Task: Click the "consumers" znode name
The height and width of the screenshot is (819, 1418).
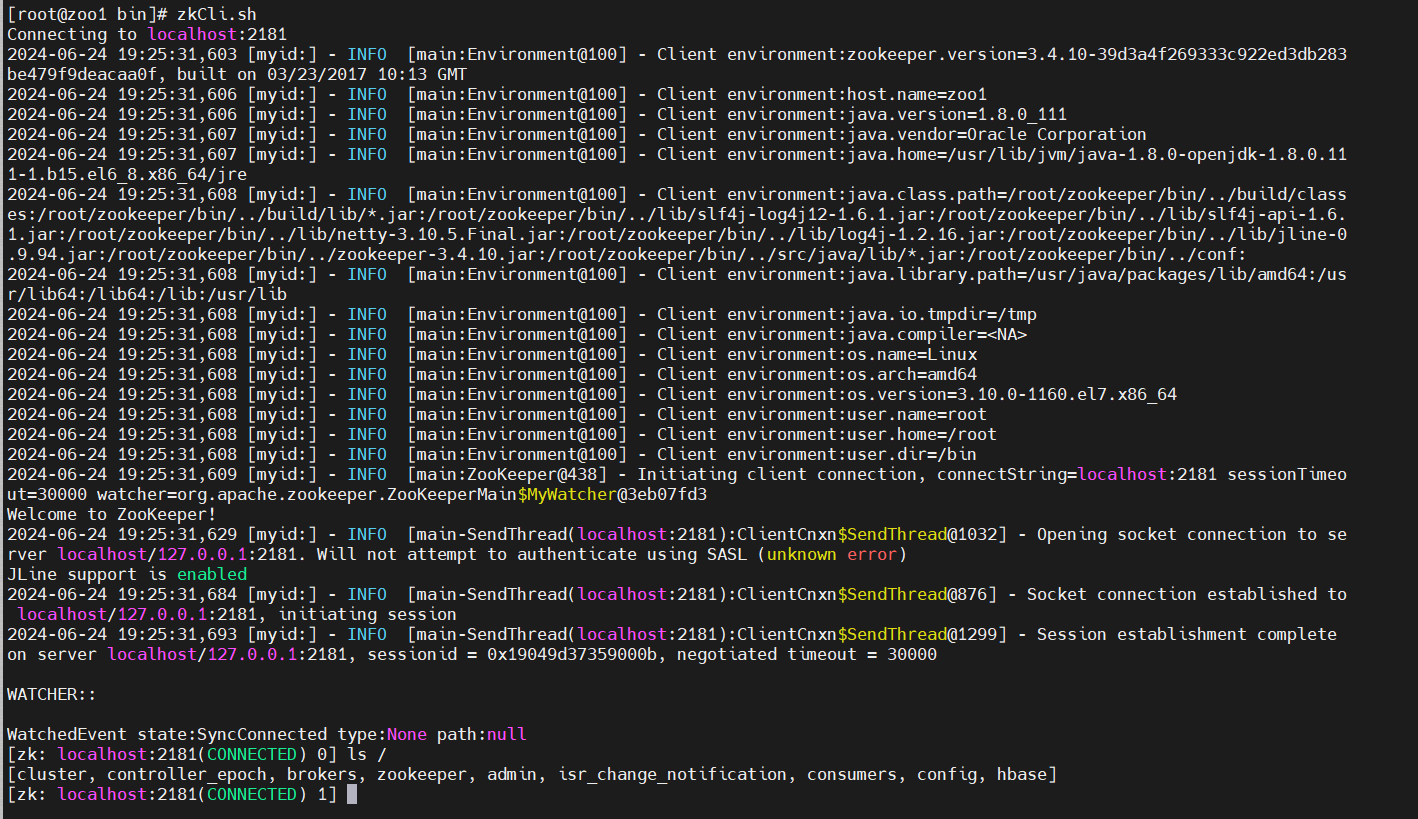Action: tap(852, 774)
